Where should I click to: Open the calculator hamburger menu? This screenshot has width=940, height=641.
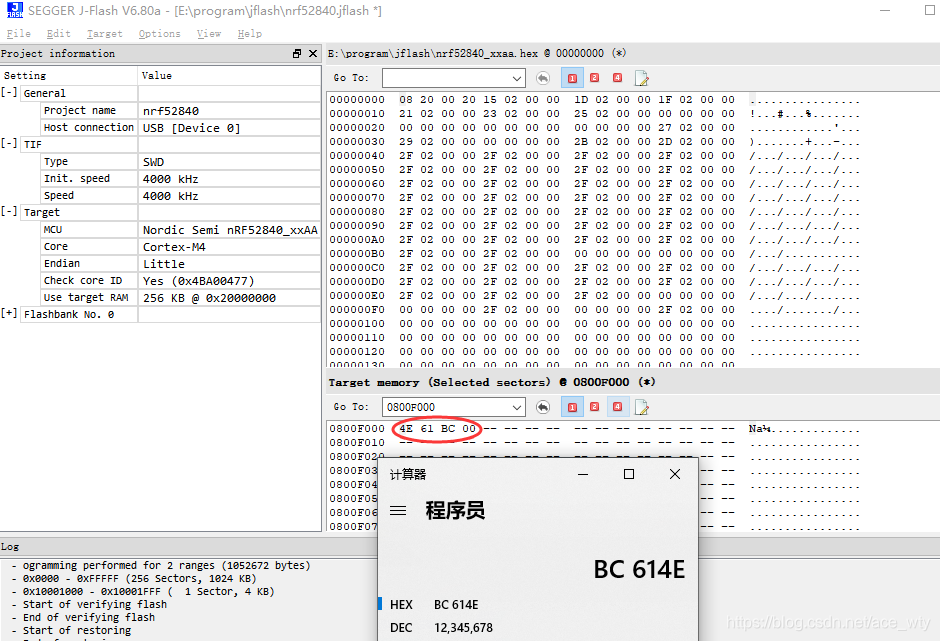pos(399,509)
